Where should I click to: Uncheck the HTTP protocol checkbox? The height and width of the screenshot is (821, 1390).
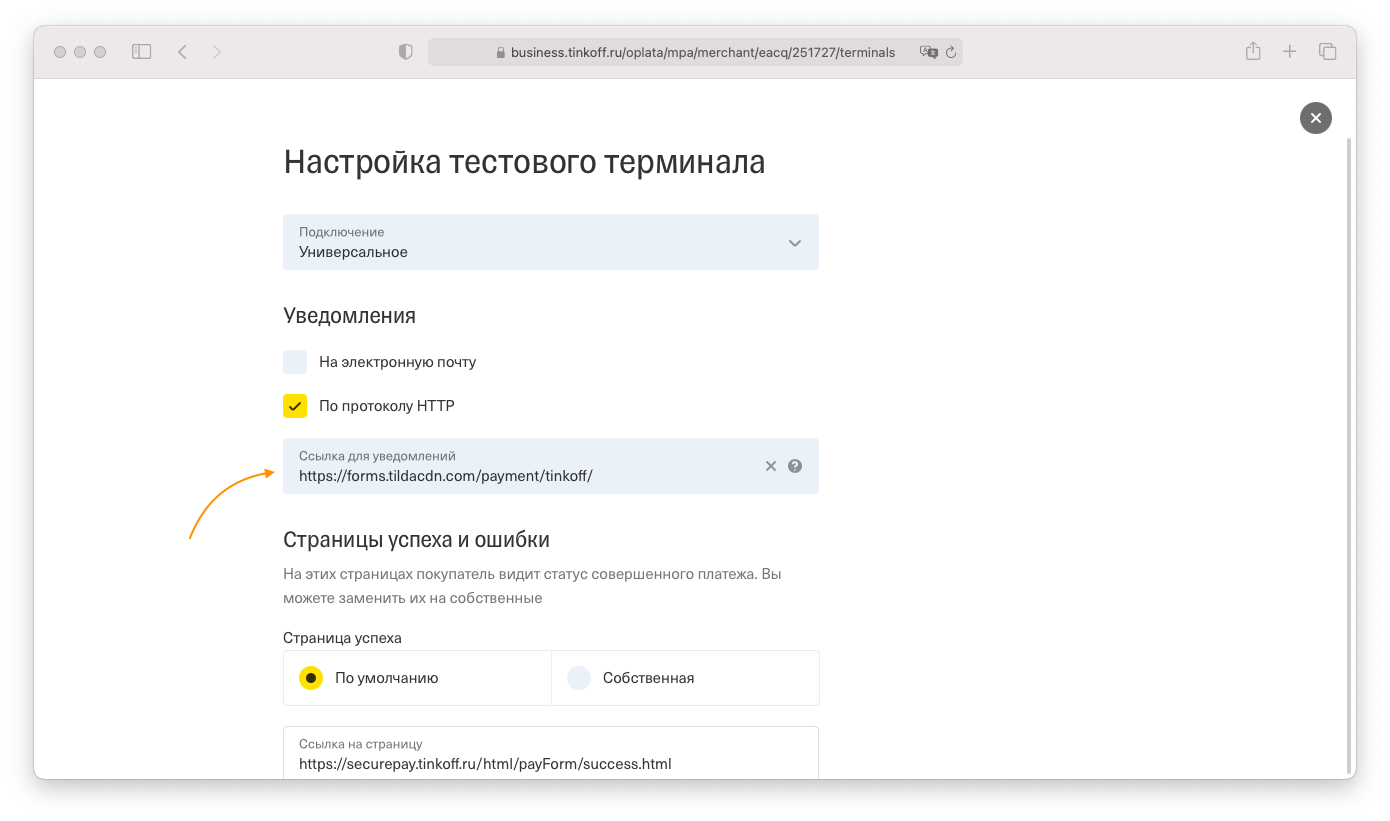tap(295, 406)
